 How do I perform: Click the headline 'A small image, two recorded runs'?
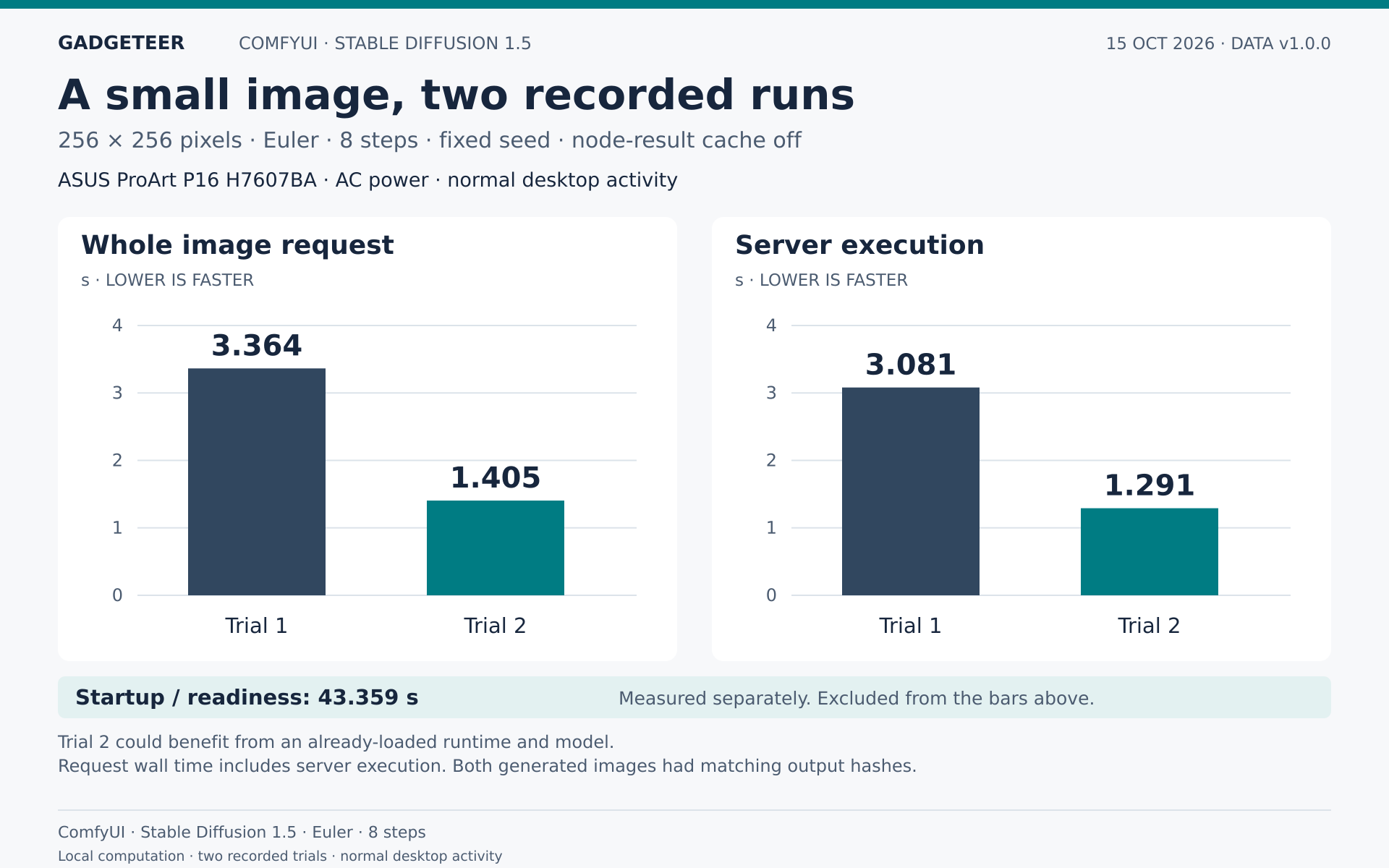click(456, 95)
